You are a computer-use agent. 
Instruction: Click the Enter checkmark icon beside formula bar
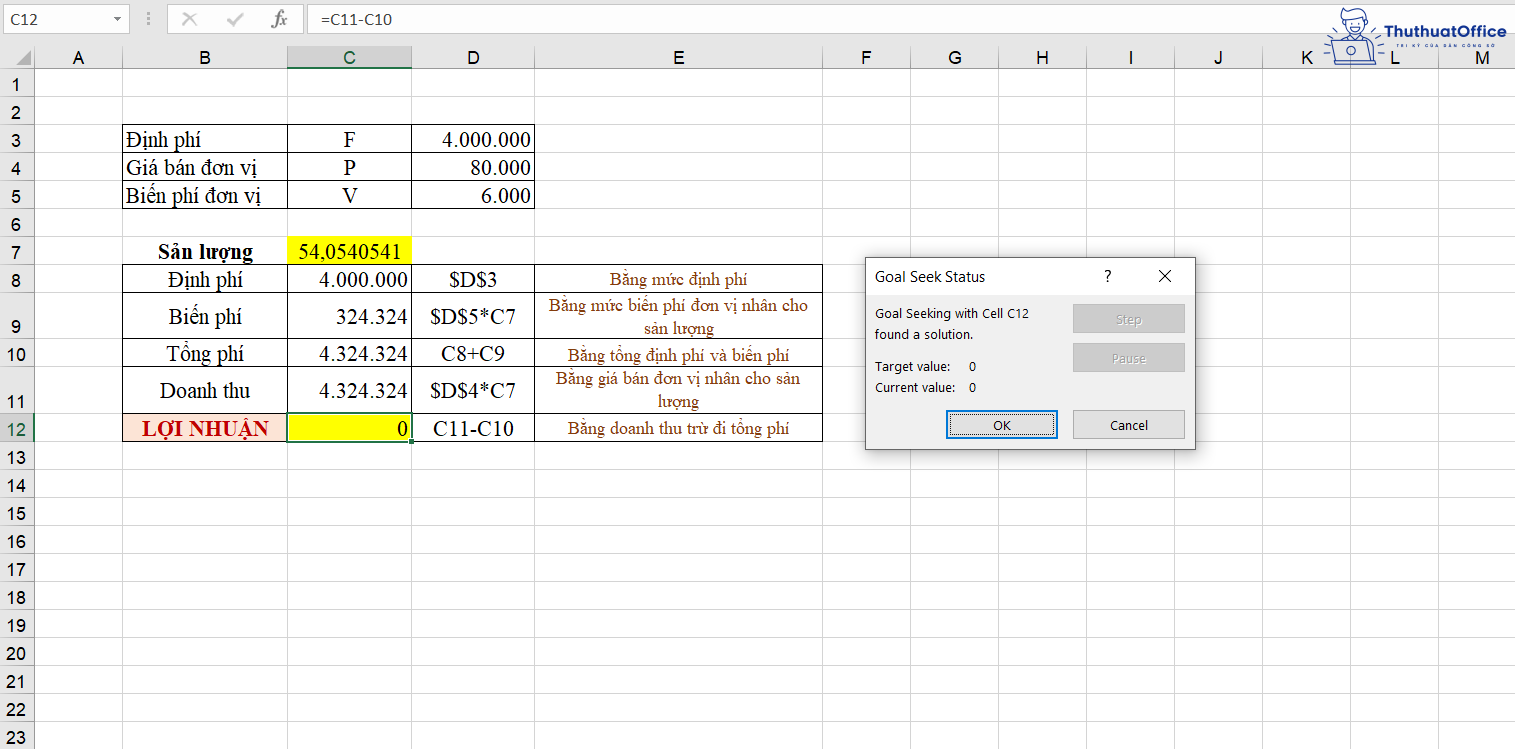point(234,19)
